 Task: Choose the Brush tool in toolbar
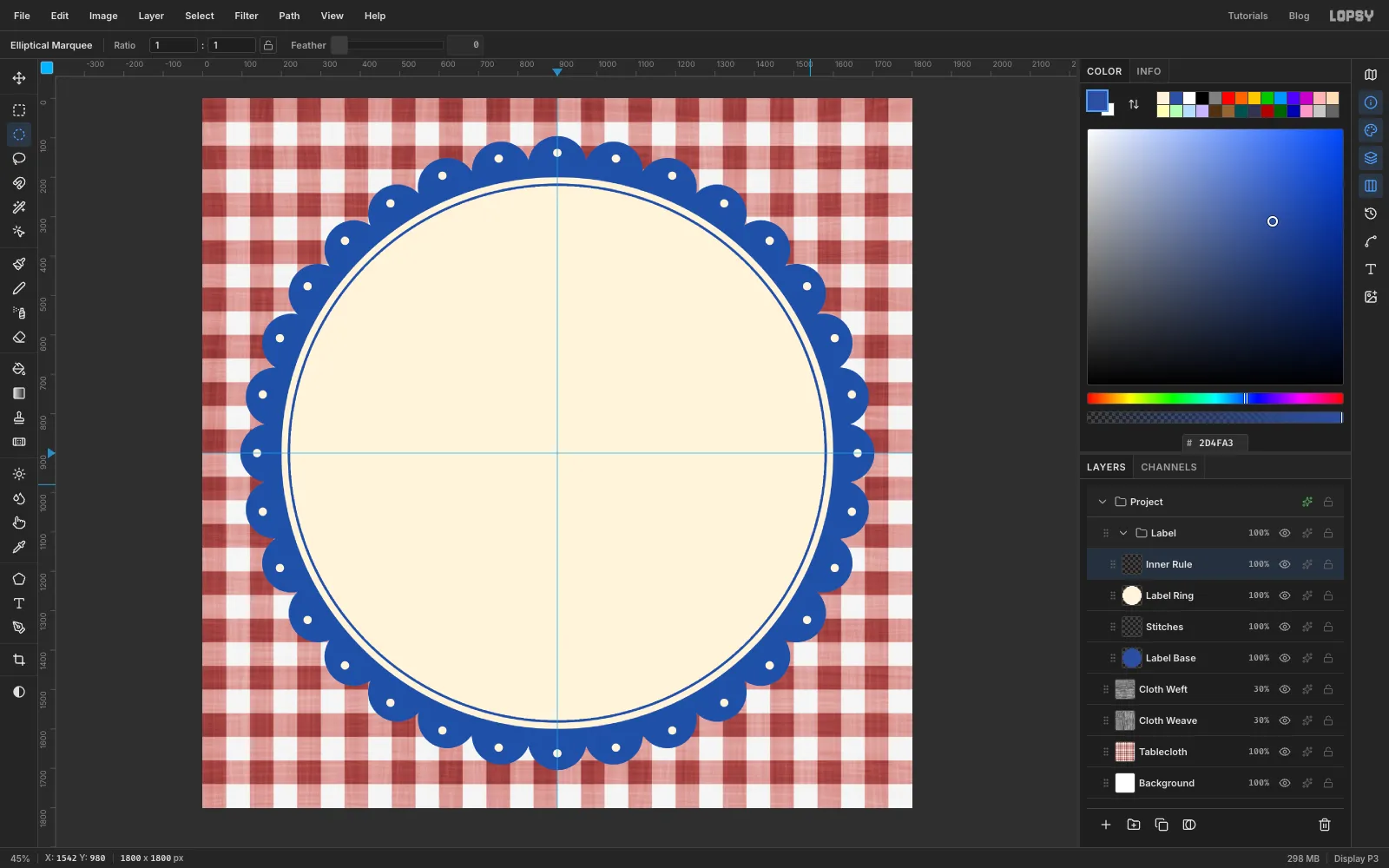click(19, 264)
